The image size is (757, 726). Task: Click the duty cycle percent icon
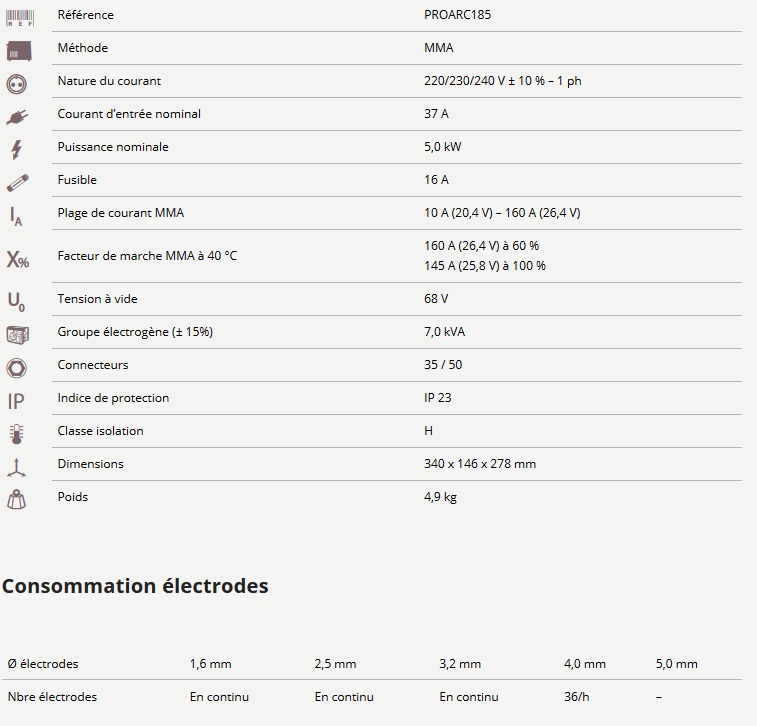18,259
